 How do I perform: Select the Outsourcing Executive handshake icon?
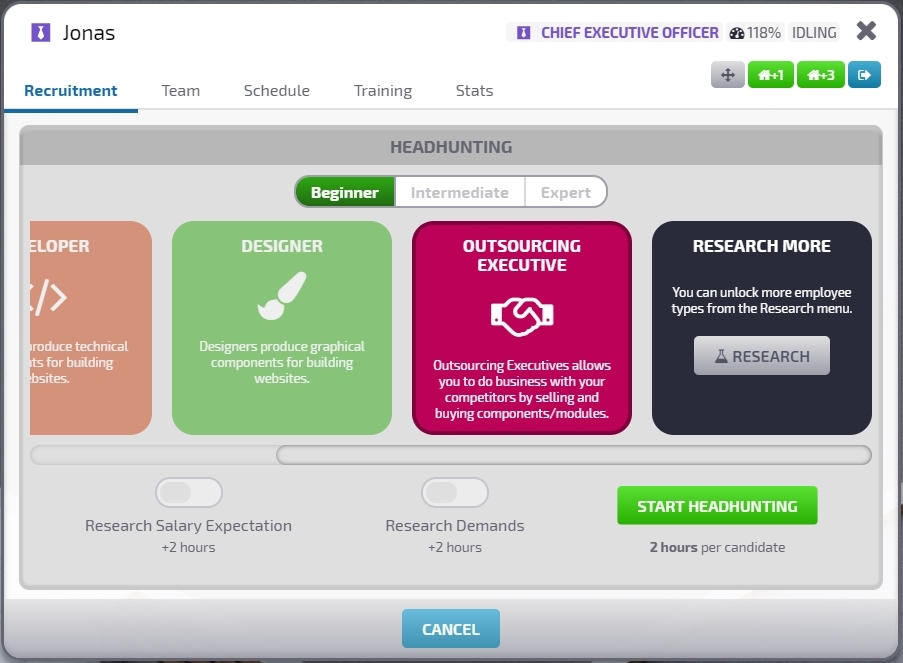pyautogui.click(x=521, y=317)
